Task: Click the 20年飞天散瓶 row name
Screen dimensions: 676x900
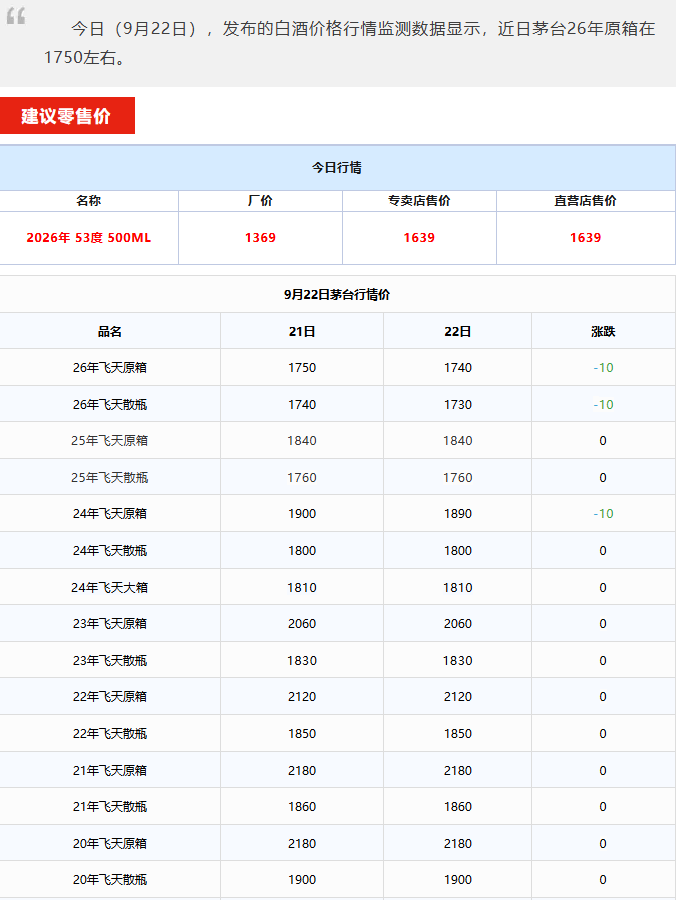Action: [x=110, y=879]
